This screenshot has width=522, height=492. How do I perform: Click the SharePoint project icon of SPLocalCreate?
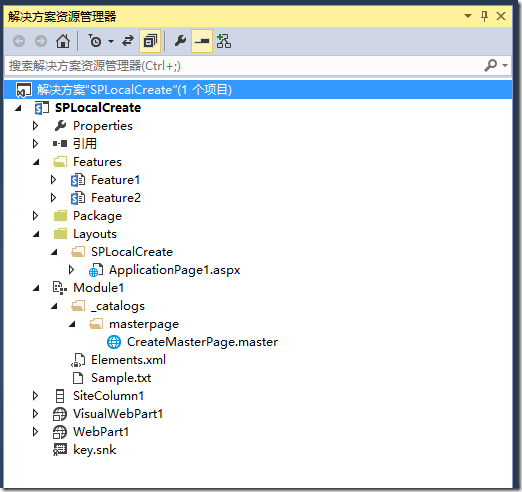42,108
